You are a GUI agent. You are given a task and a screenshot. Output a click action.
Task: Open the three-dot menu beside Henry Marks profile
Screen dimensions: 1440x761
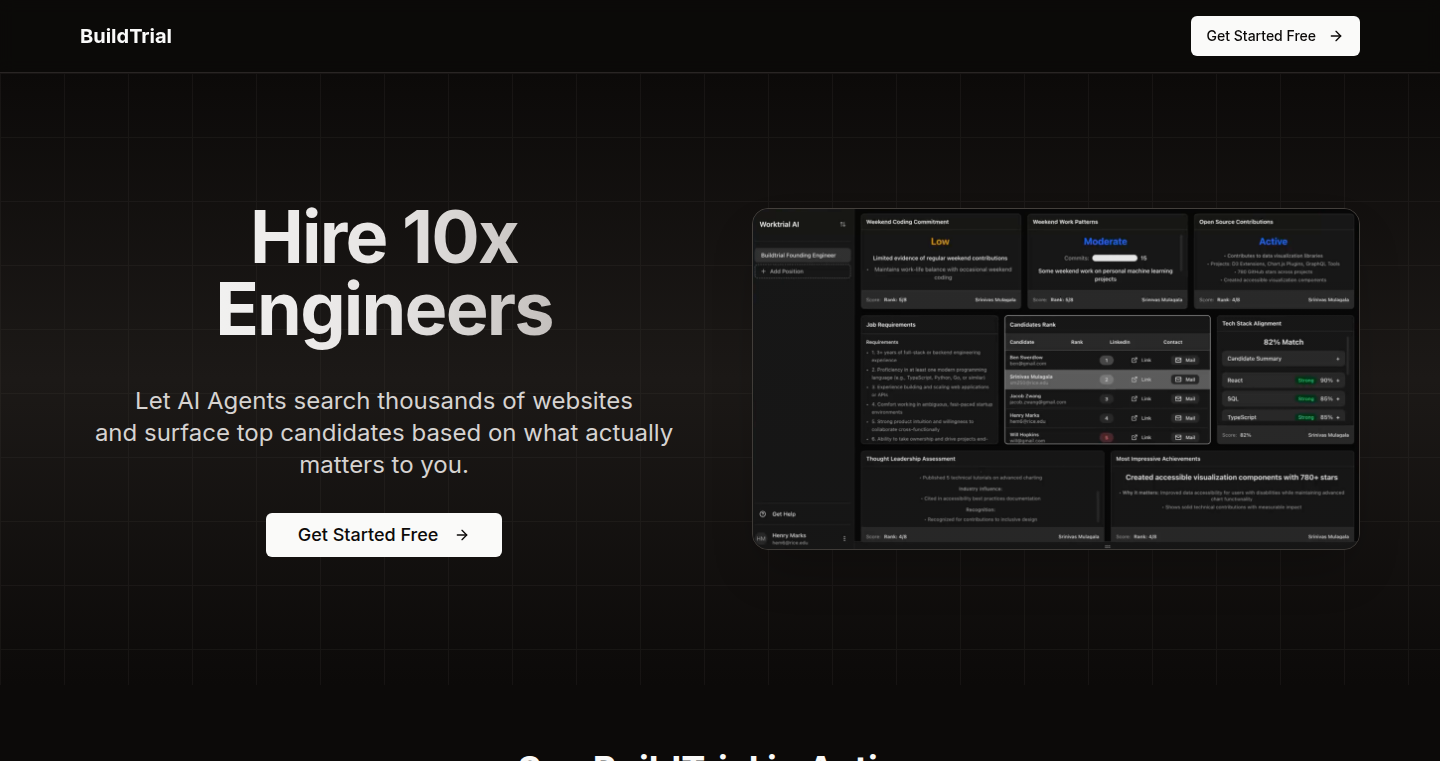coord(844,538)
